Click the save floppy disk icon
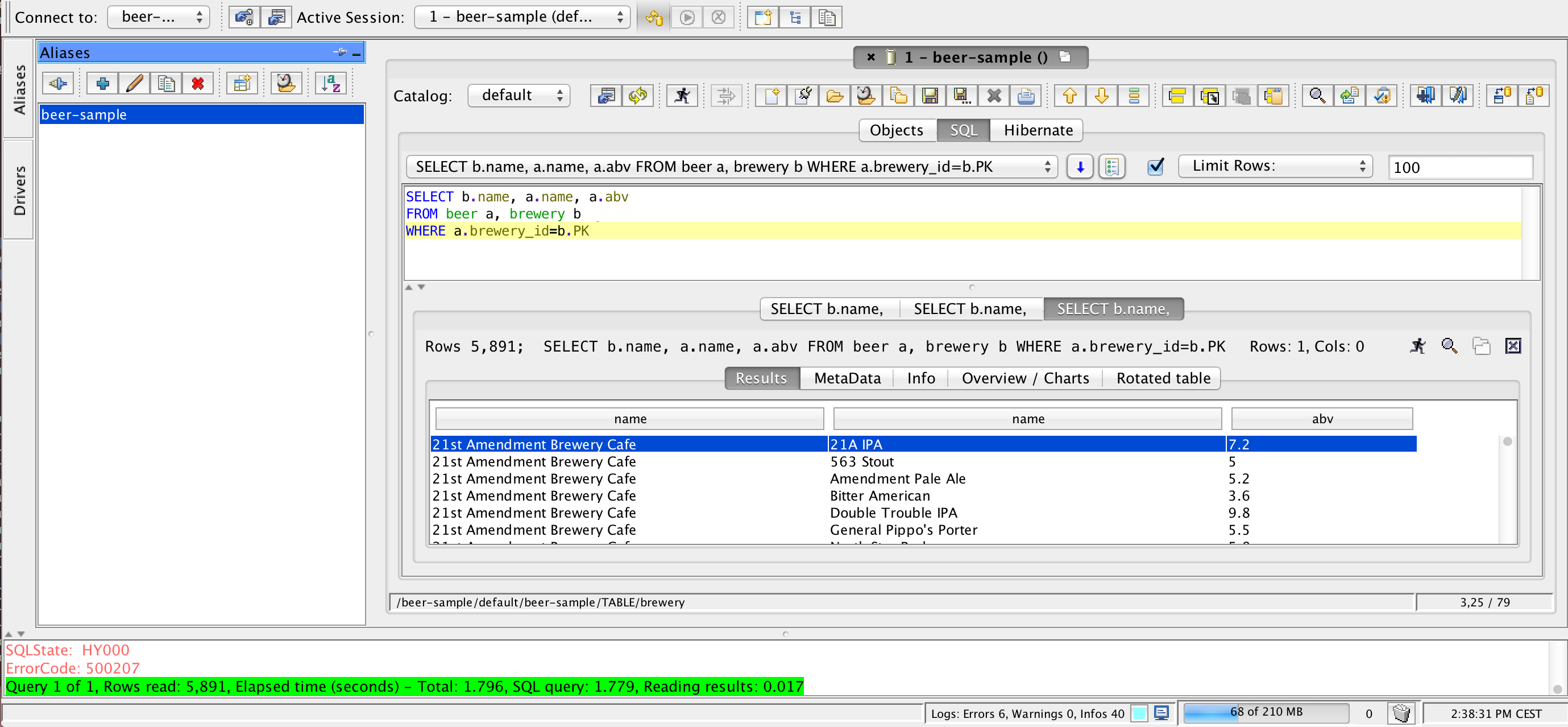 pyautogui.click(x=930, y=96)
